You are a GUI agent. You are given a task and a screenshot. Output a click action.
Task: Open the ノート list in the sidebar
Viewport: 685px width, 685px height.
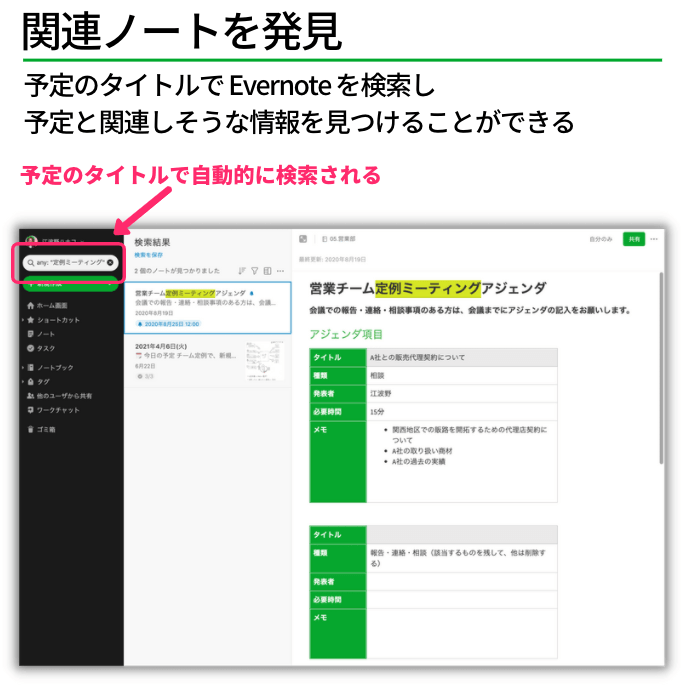pyautogui.click(x=41, y=334)
